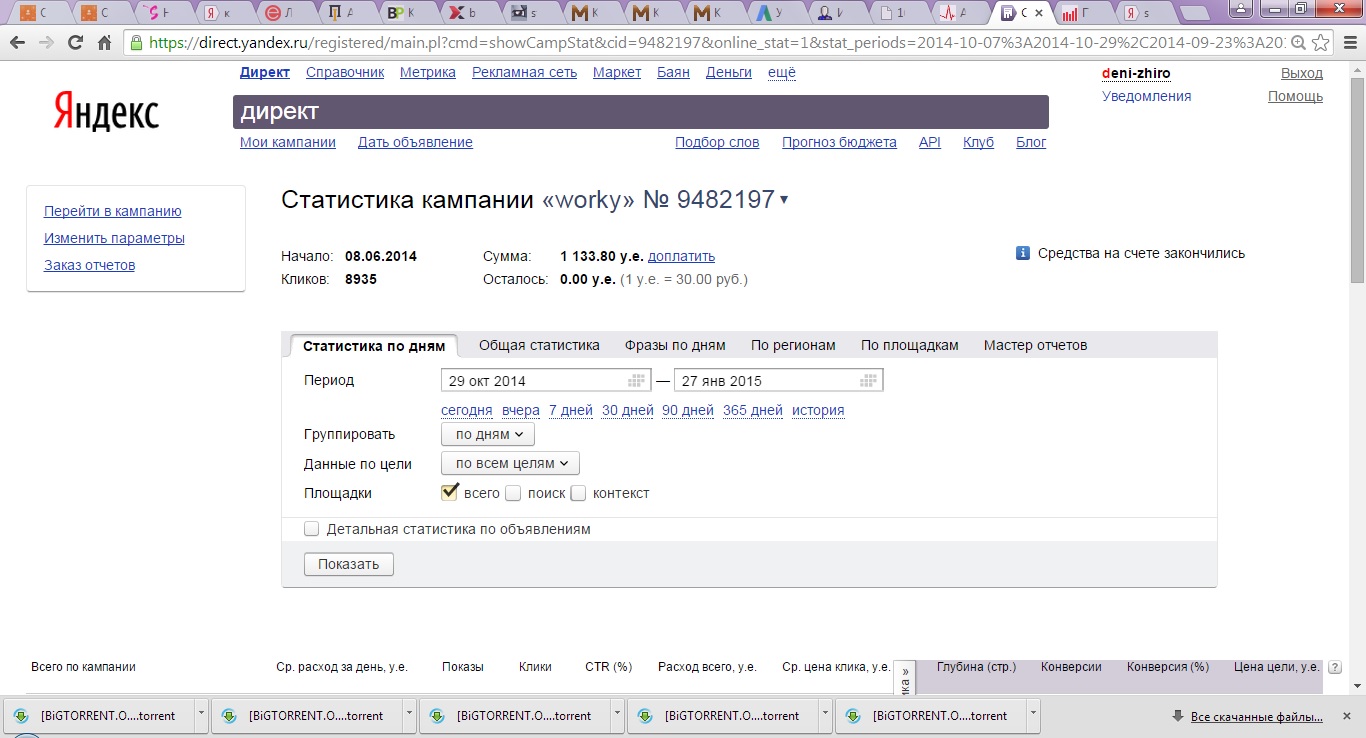This screenshot has width=1366, height=738.
Task: Click the Метрика link in top navigation
Action: pyautogui.click(x=428, y=72)
